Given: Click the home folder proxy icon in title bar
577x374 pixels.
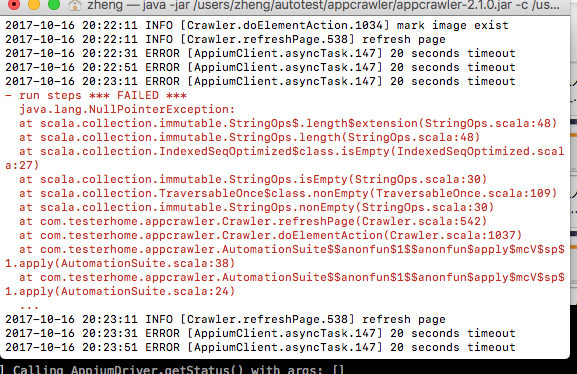Looking at the screenshot, I should [x=75, y=5].
